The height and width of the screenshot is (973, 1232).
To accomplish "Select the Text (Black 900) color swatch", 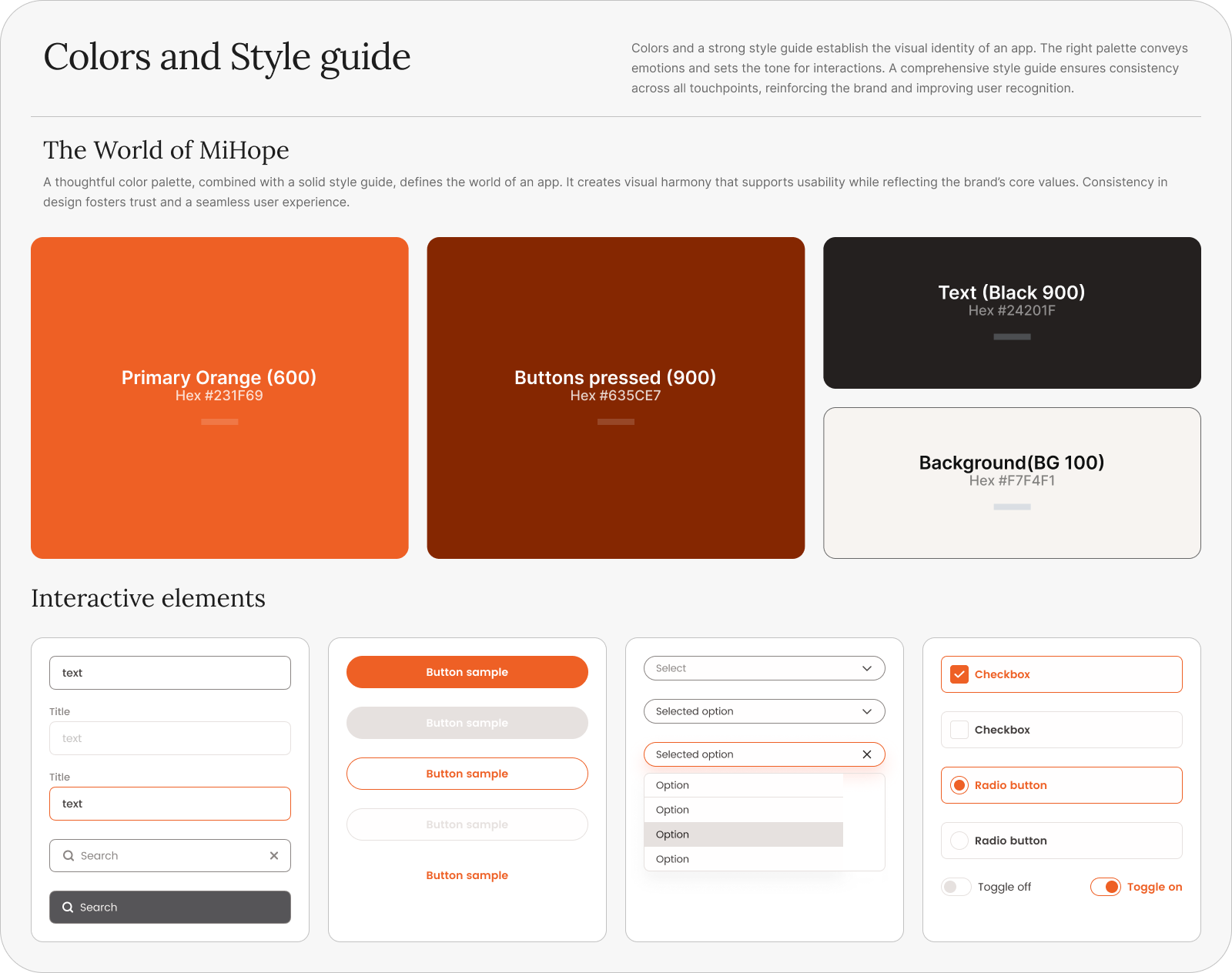I will [1012, 313].
